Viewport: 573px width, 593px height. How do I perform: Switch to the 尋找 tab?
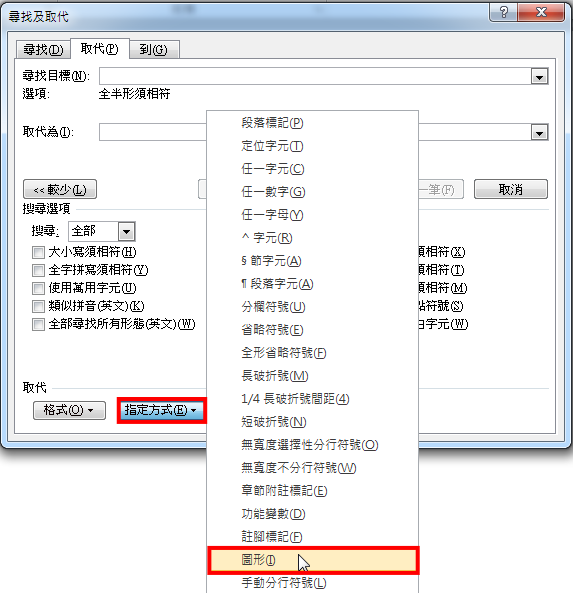pos(43,50)
